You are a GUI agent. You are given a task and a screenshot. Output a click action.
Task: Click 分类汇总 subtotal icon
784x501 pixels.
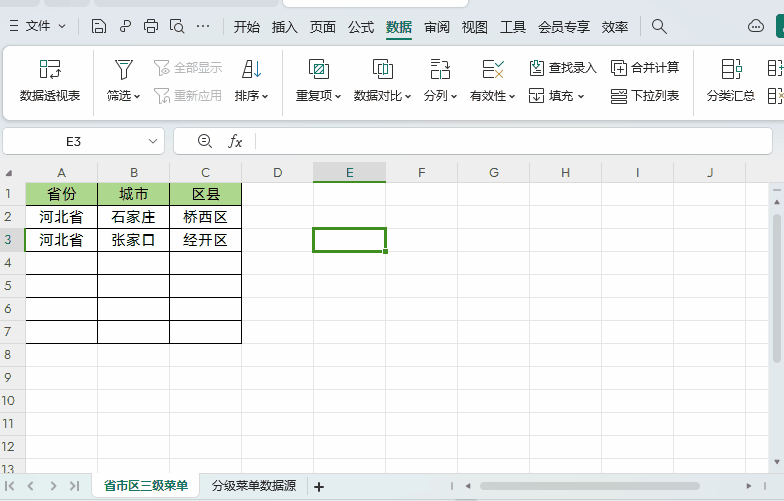point(732,69)
